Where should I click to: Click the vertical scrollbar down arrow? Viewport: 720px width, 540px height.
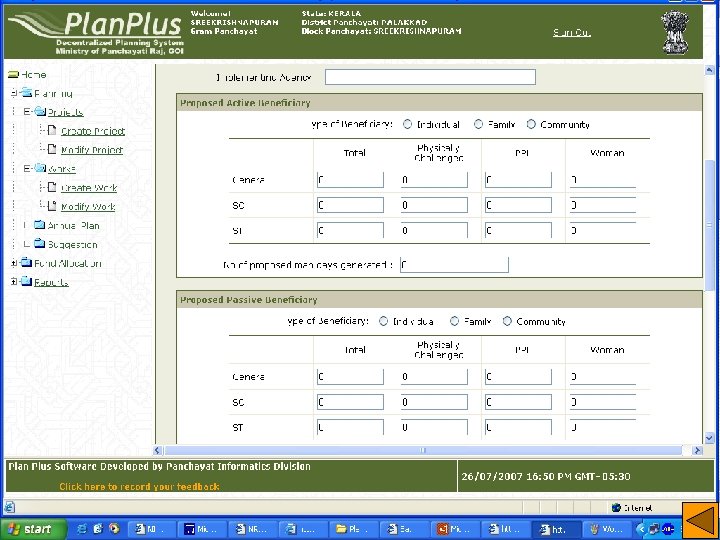tap(709, 439)
